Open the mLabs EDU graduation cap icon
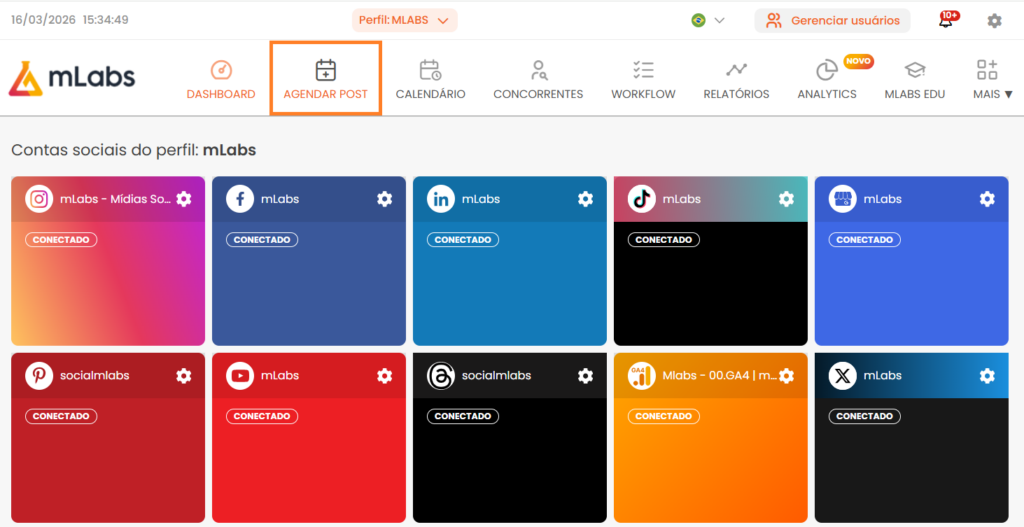Viewport: 1024px width, 527px height. (x=914, y=70)
